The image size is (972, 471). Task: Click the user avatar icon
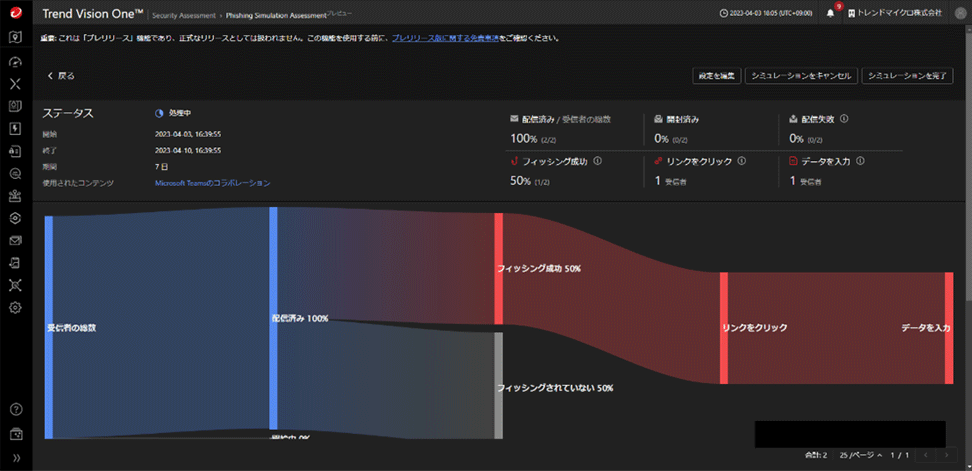pyautogui.click(x=958, y=13)
